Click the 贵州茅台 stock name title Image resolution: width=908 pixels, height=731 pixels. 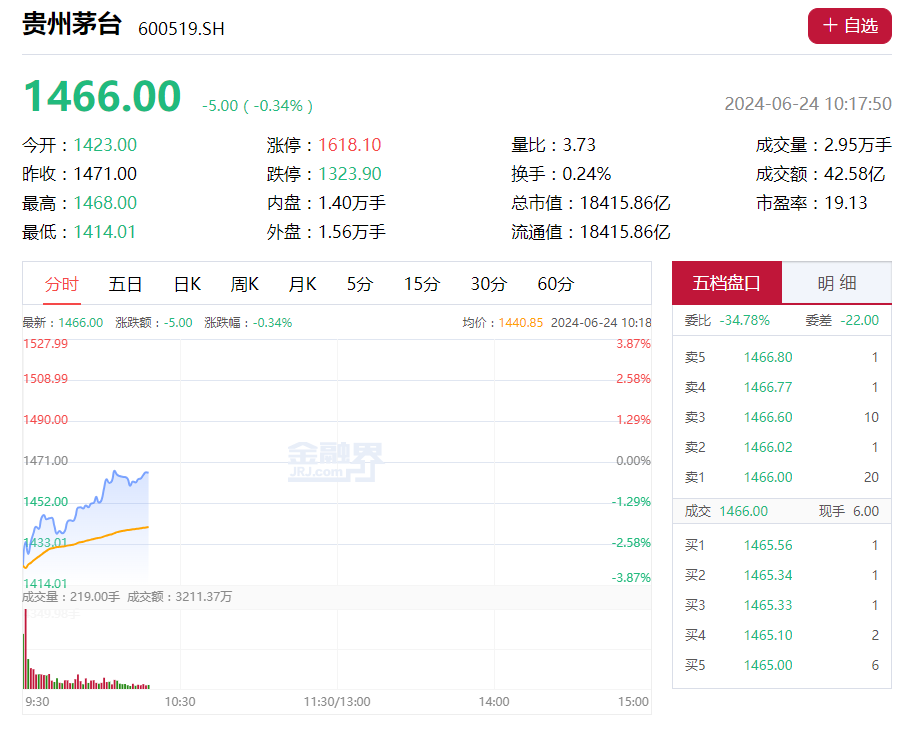point(72,25)
